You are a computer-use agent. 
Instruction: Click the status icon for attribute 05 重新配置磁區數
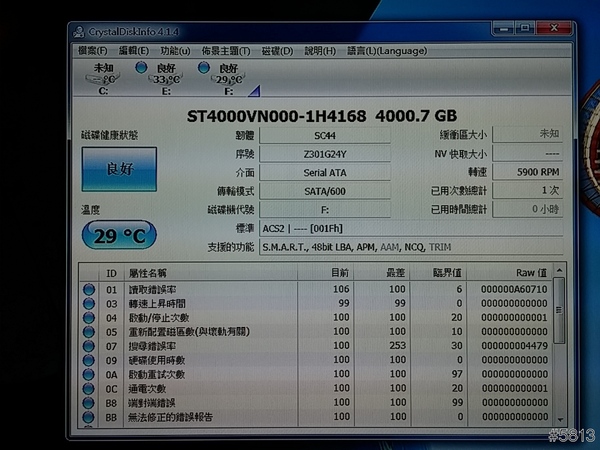89,332
